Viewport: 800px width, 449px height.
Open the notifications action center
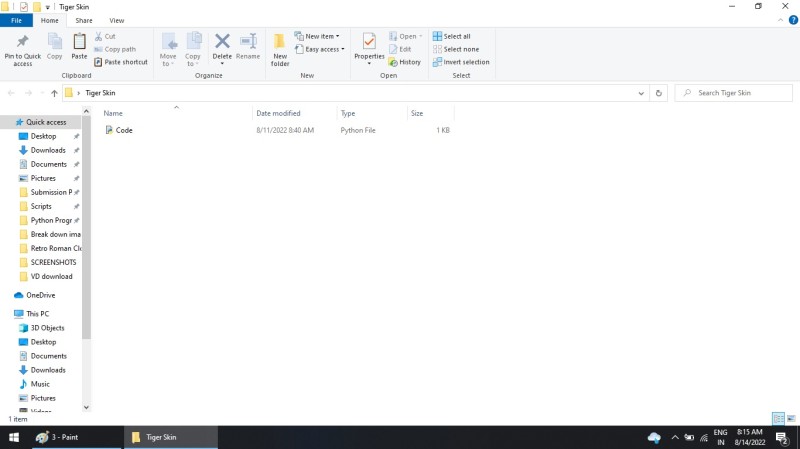pyautogui.click(x=782, y=437)
